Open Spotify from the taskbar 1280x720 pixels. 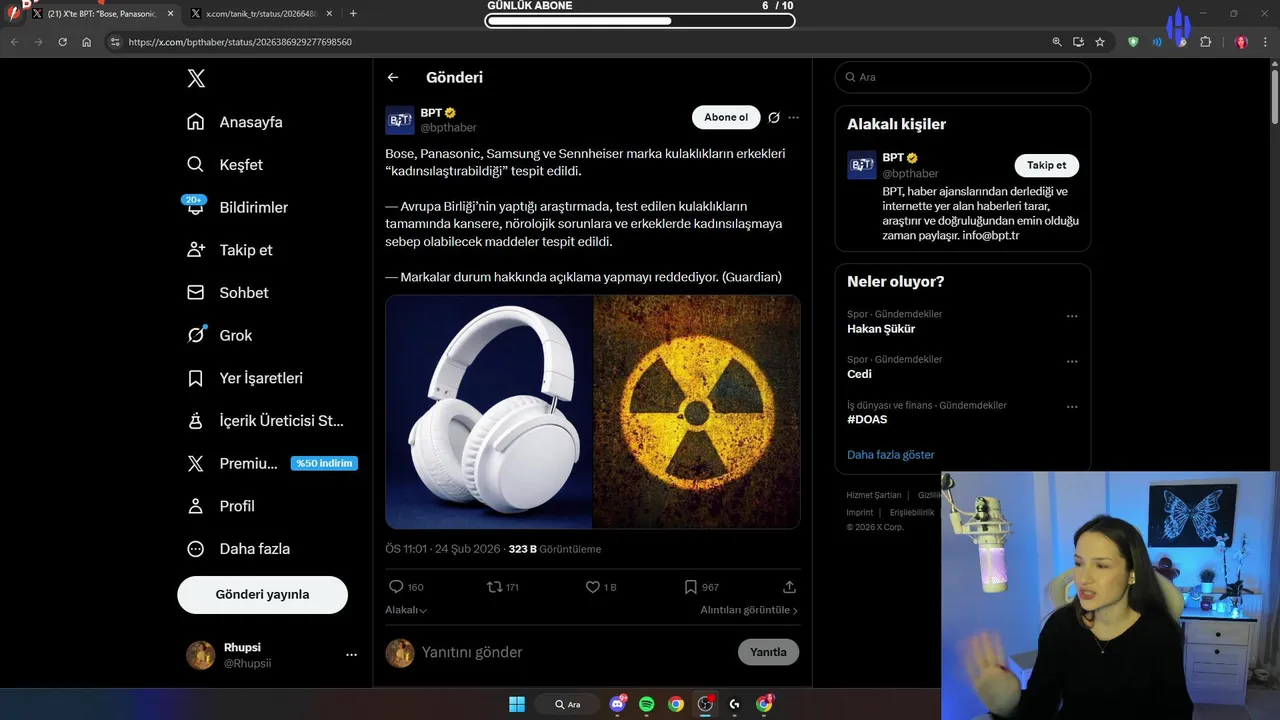[x=646, y=704]
